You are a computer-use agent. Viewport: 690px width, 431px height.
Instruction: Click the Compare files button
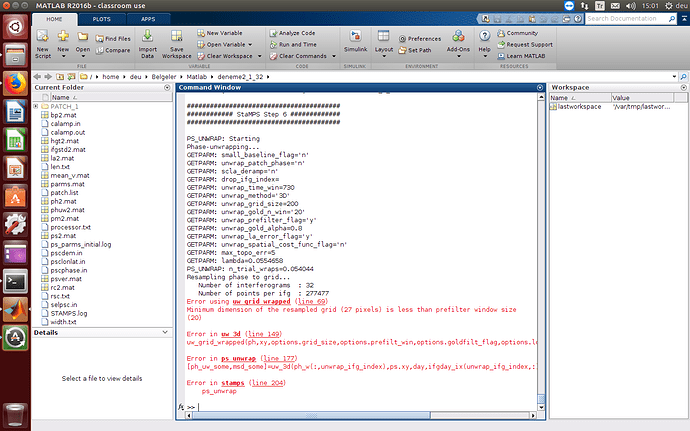click(113, 50)
